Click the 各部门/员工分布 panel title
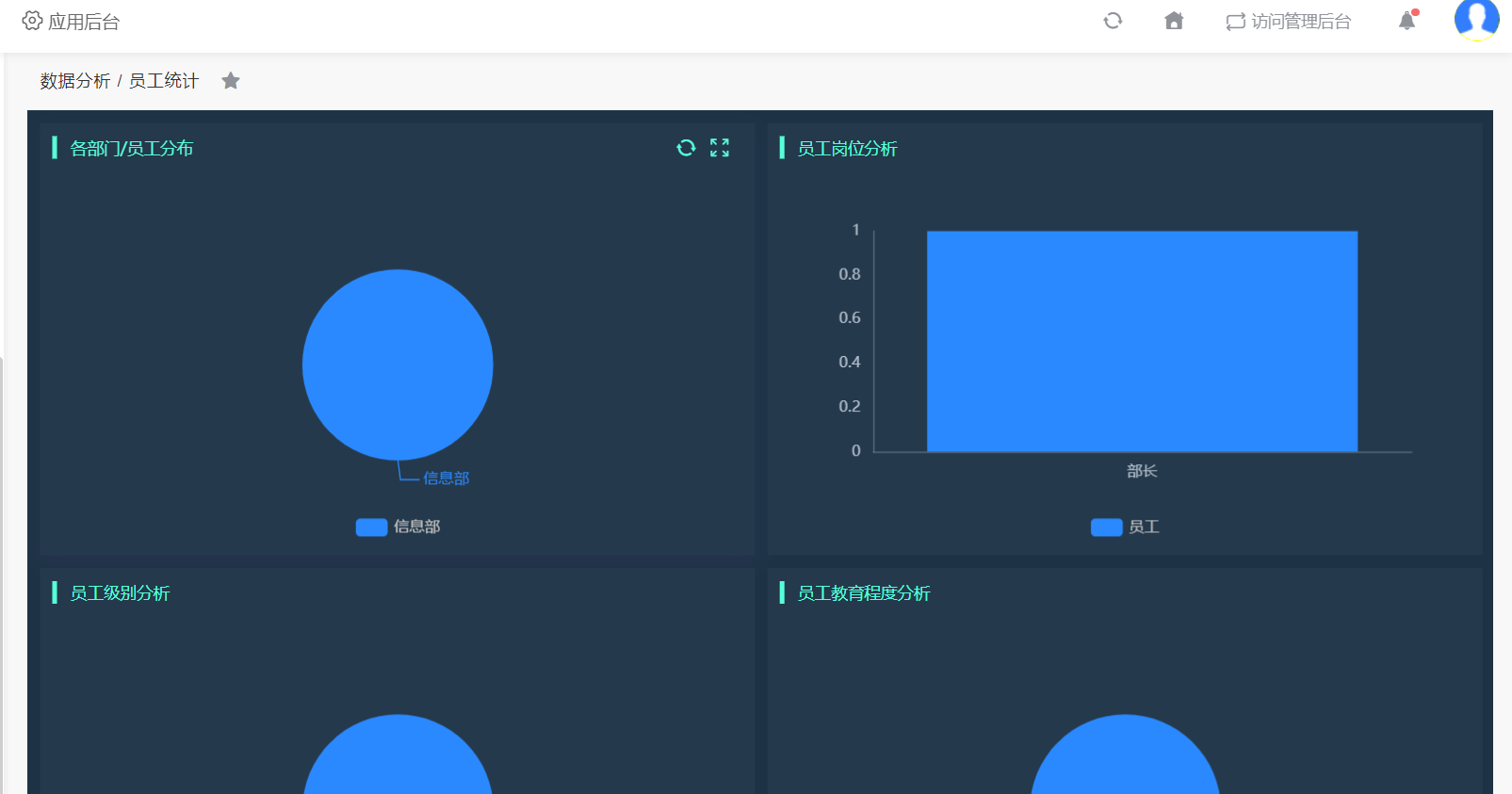The width and height of the screenshot is (1512, 794). point(132,149)
